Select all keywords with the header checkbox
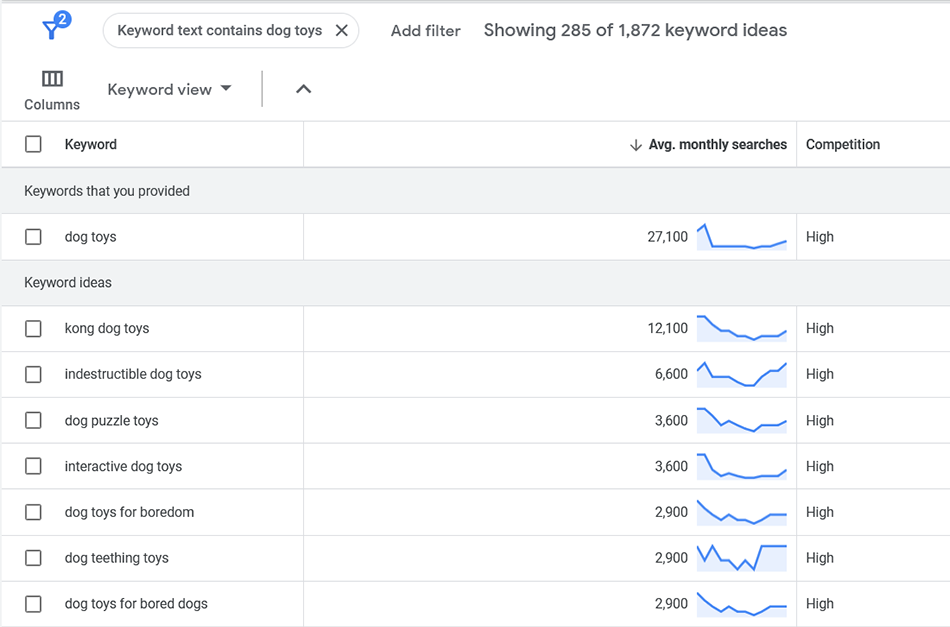The width and height of the screenshot is (950, 627). (x=33, y=143)
